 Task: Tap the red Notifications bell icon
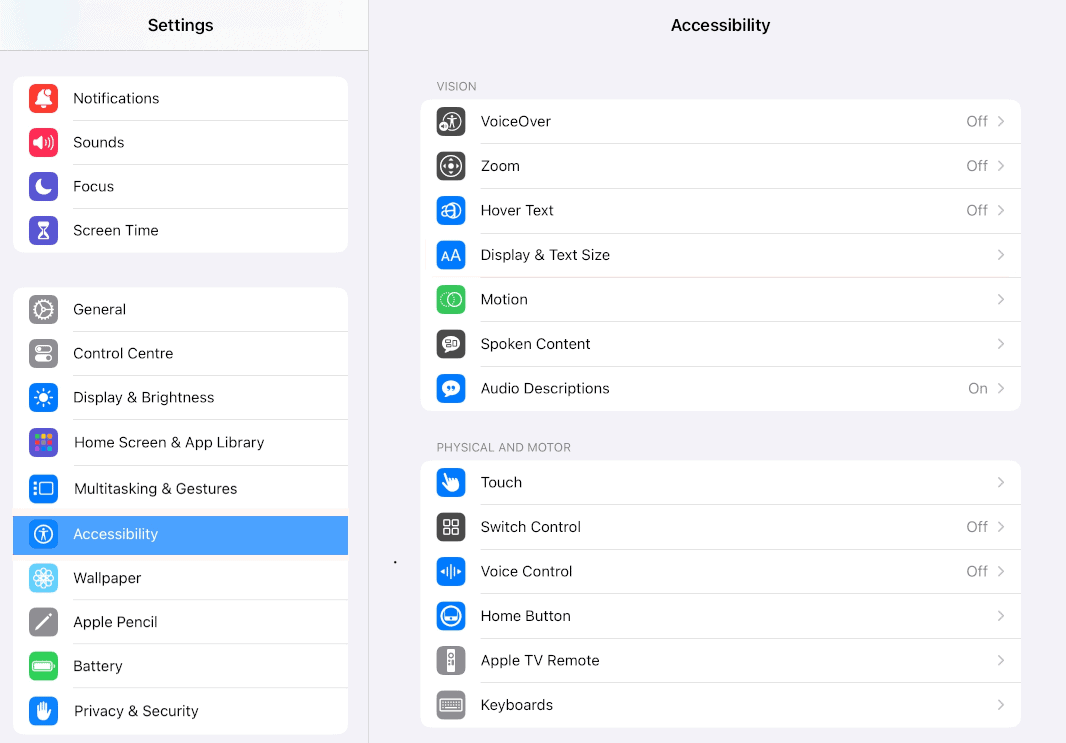tap(44, 99)
